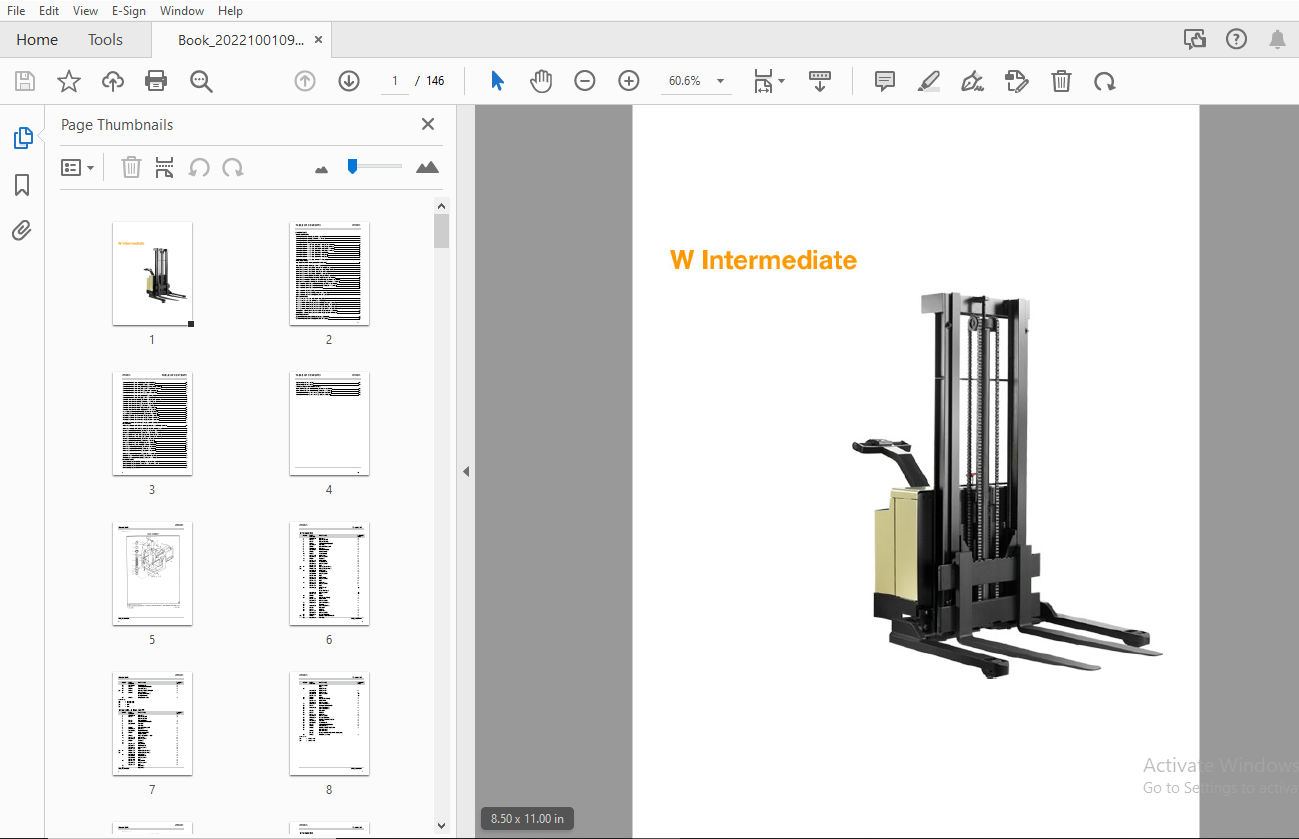Click the Save file icon
The width and height of the screenshot is (1299, 839).
[x=24, y=81]
